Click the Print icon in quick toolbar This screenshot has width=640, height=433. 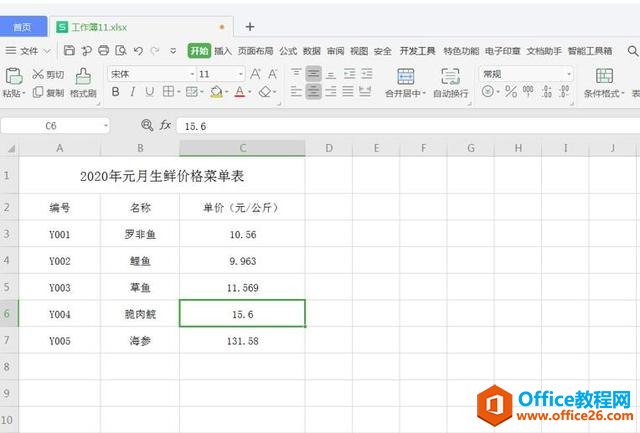click(x=104, y=51)
